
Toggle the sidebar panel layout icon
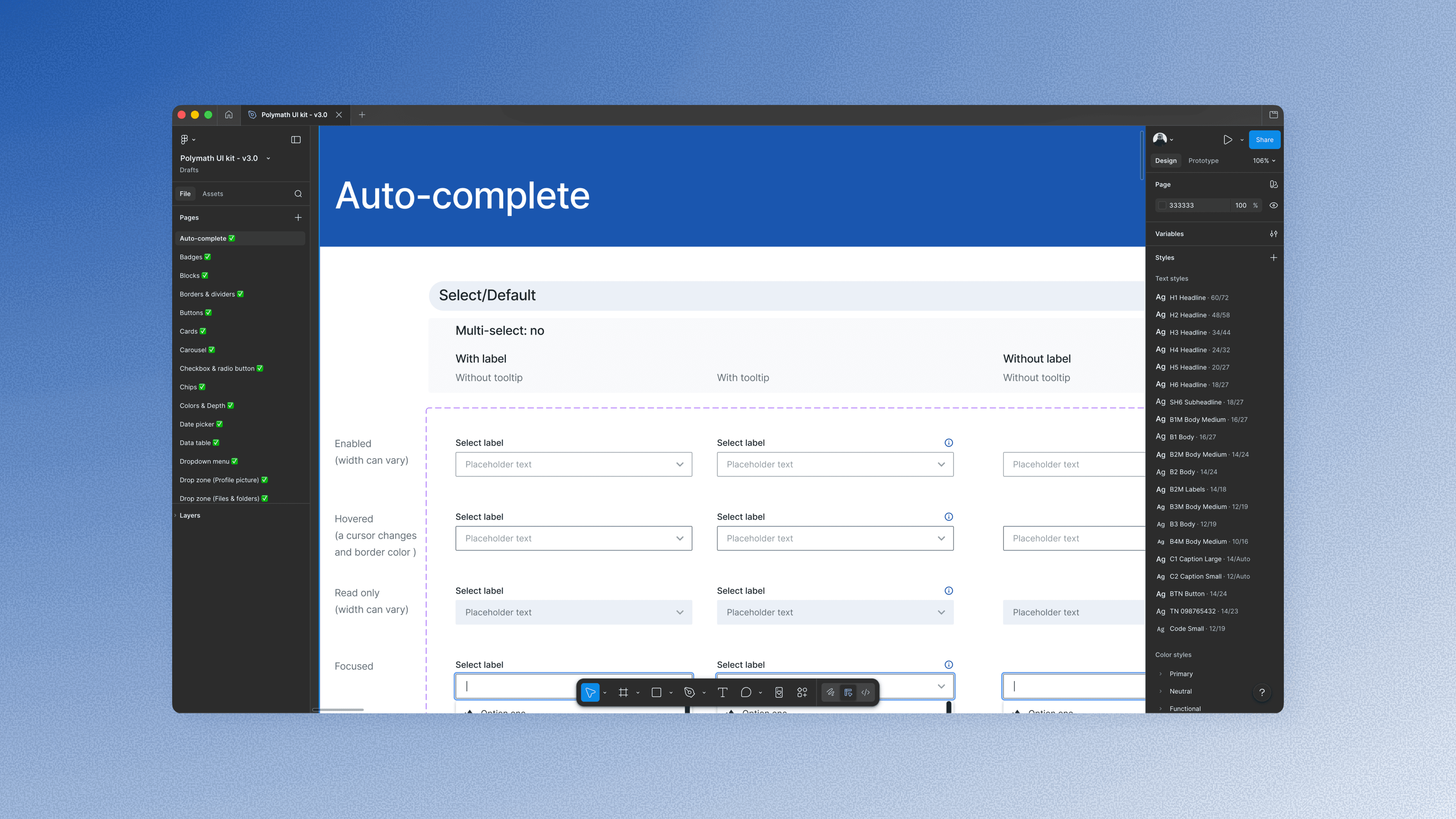point(296,140)
